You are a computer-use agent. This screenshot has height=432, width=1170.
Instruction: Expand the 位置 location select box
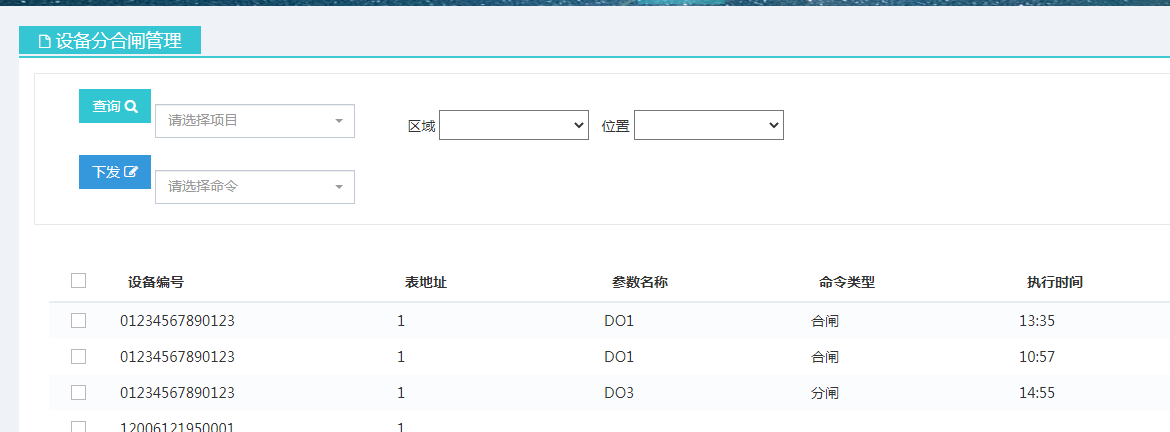708,125
